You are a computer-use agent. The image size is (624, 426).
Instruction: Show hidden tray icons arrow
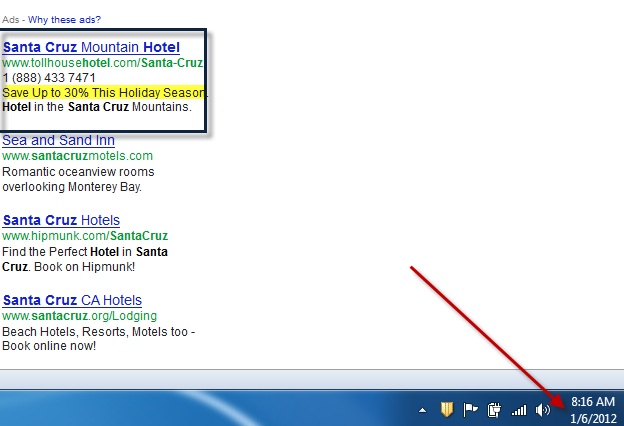pos(423,410)
